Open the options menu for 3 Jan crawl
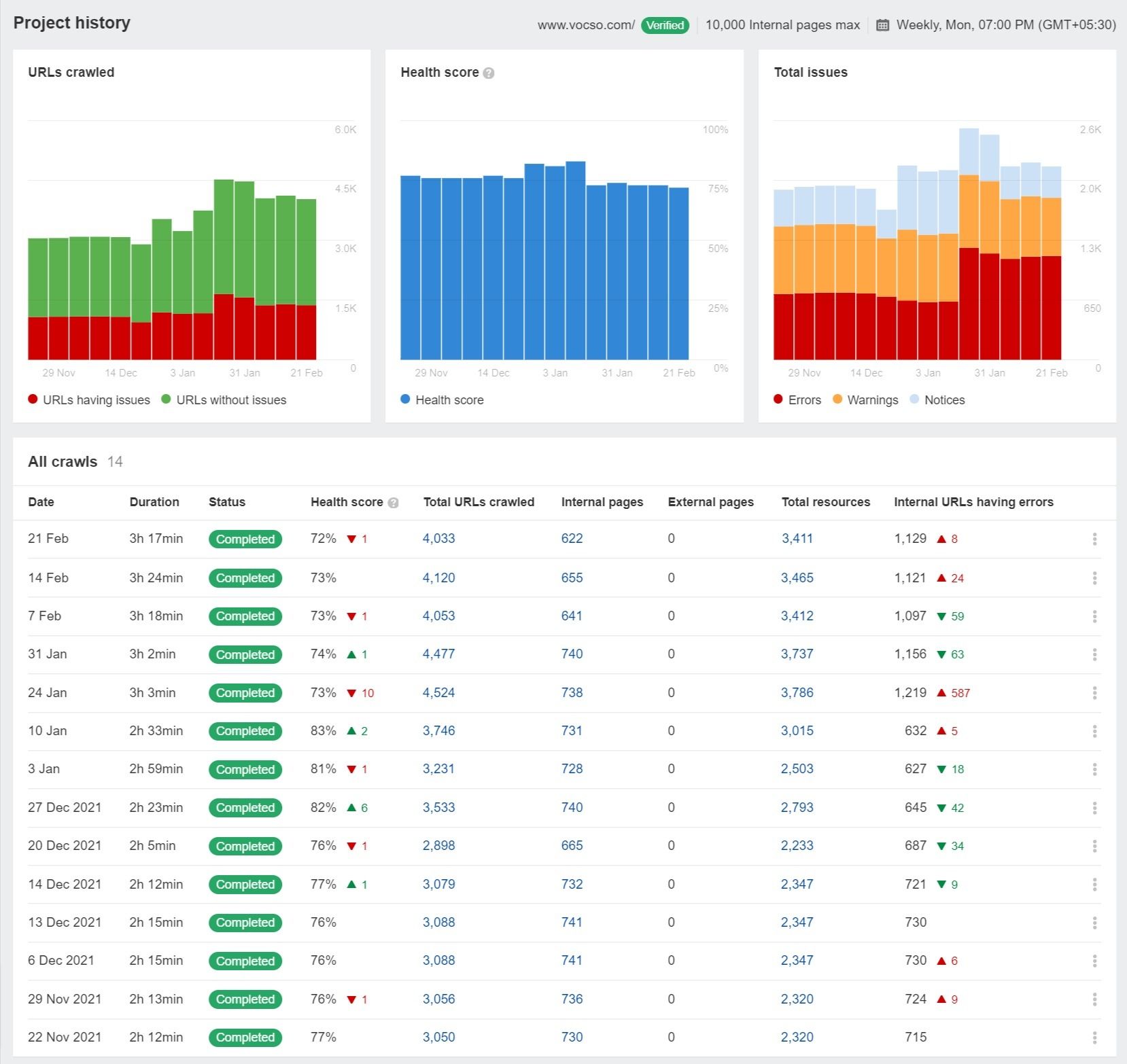Screen dimensions: 1127x1064 (x=1094, y=769)
